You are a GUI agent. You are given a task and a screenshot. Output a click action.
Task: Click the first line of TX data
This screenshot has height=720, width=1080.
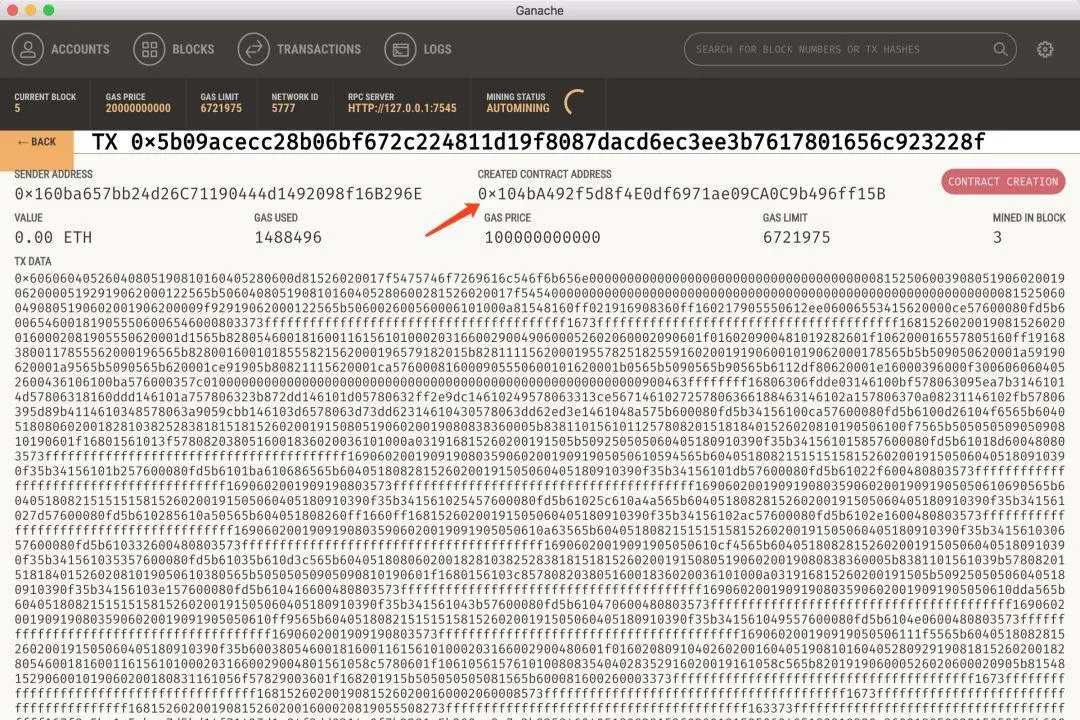click(539, 278)
